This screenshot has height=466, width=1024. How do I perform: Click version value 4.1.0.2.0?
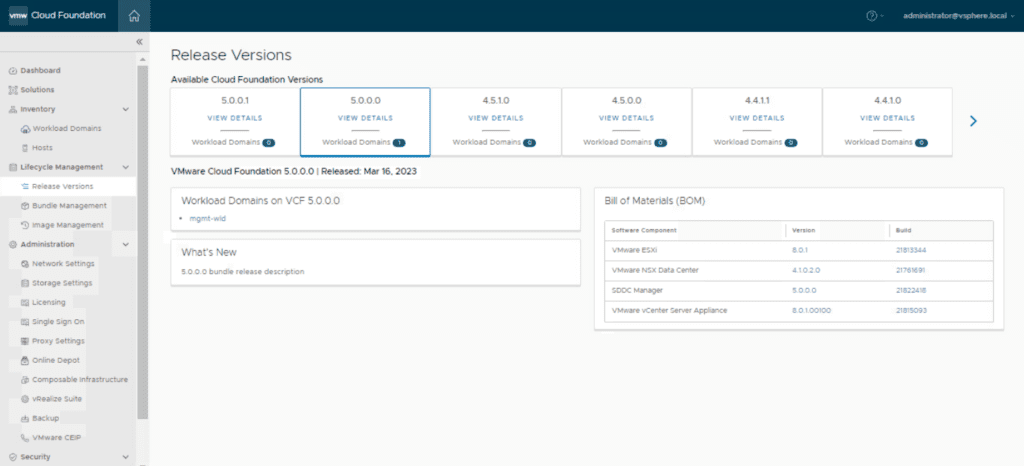807,270
